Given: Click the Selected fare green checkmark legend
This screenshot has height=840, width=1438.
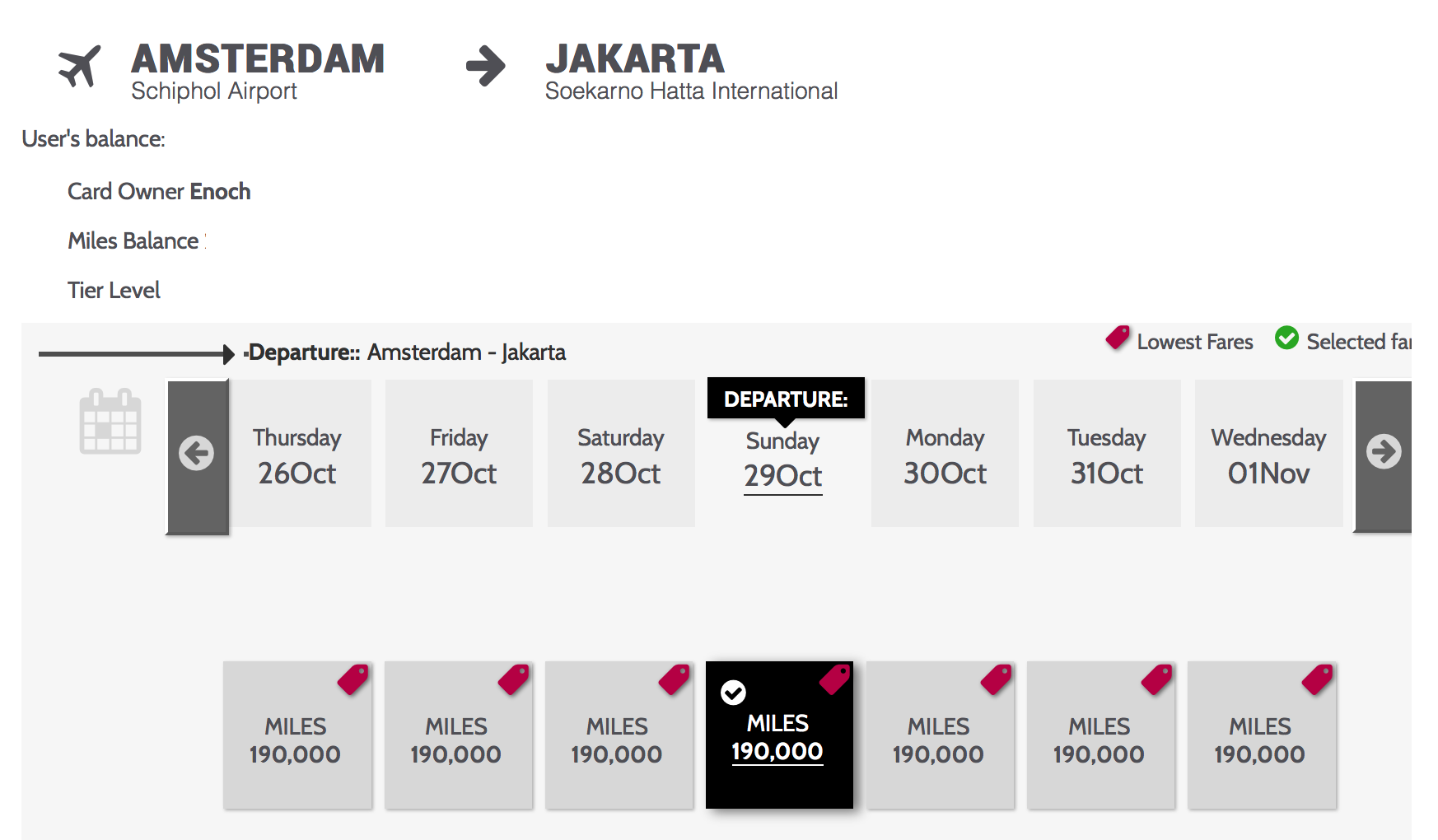Looking at the screenshot, I should pos(1286,338).
